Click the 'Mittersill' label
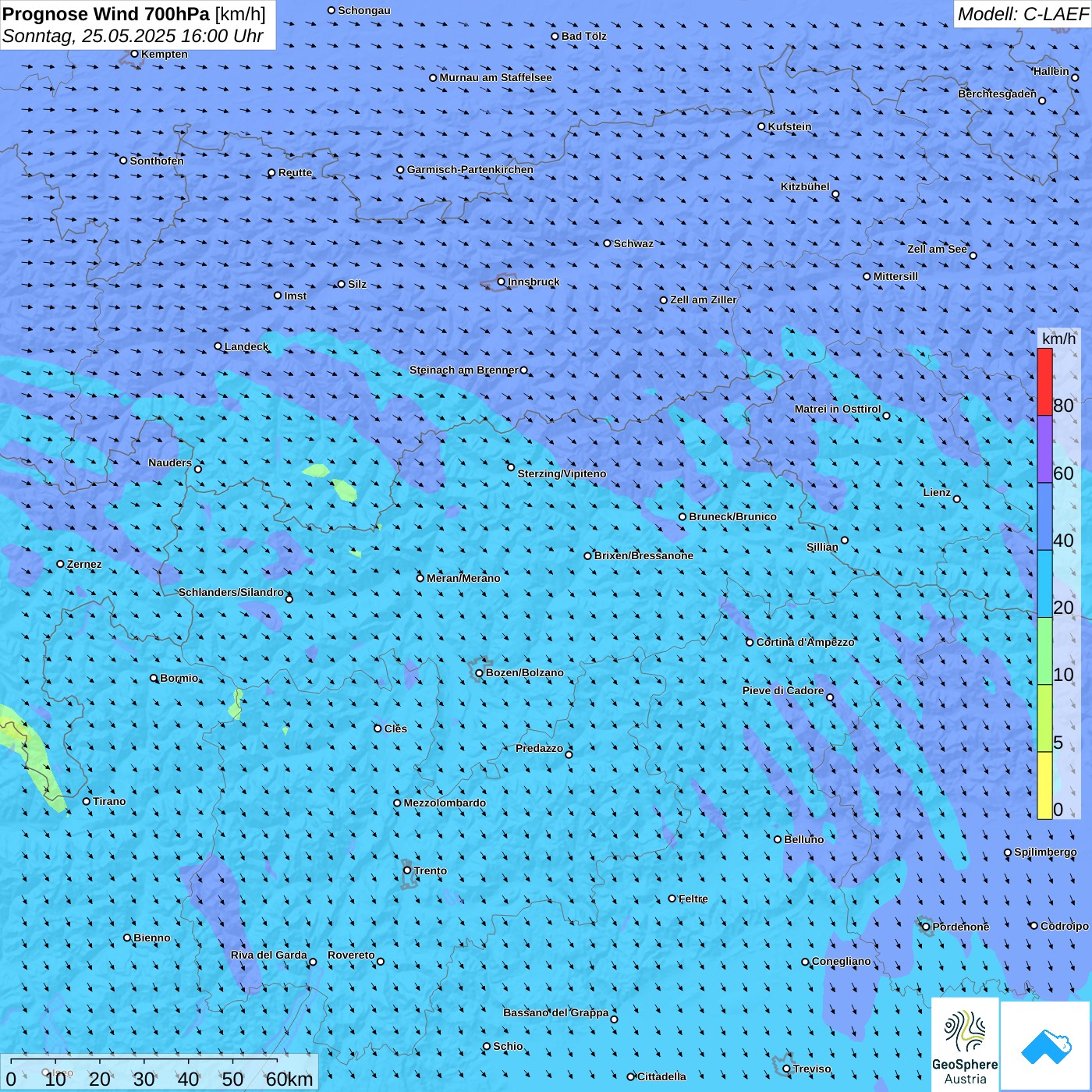 pos(895,276)
